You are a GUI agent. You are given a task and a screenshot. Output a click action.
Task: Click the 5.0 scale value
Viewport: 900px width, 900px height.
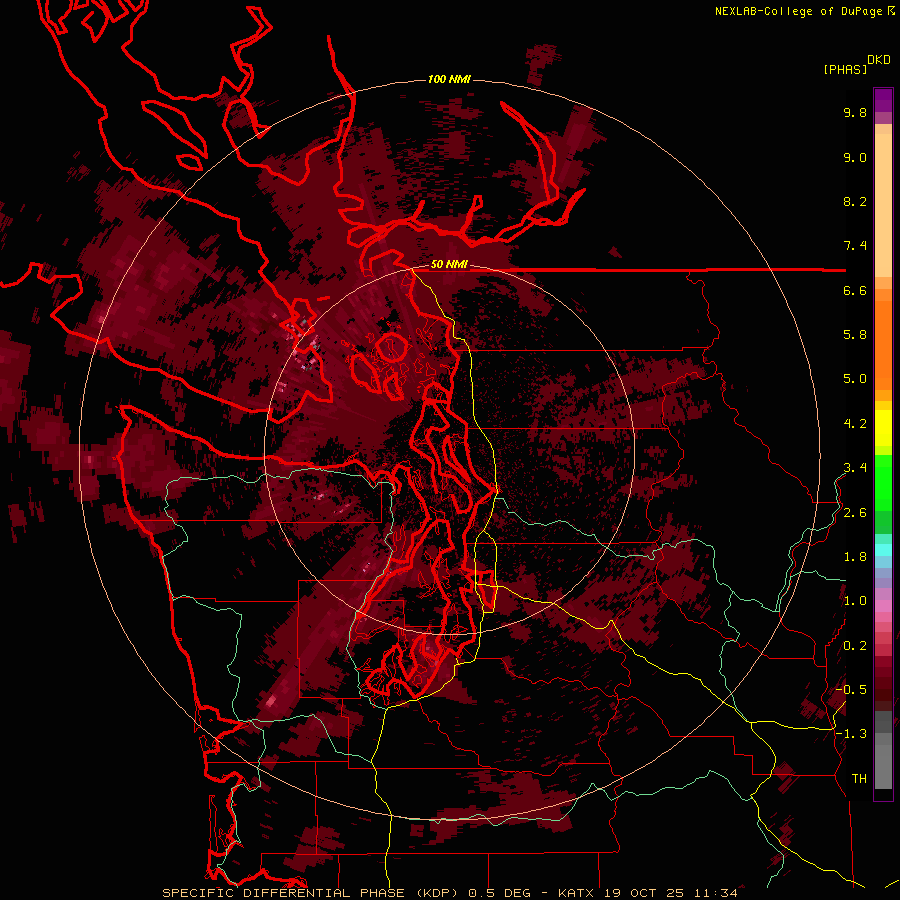pos(855,379)
